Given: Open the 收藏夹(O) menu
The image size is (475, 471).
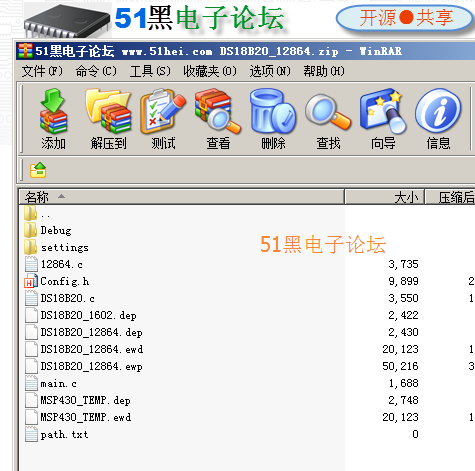Looking at the screenshot, I should tap(210, 71).
